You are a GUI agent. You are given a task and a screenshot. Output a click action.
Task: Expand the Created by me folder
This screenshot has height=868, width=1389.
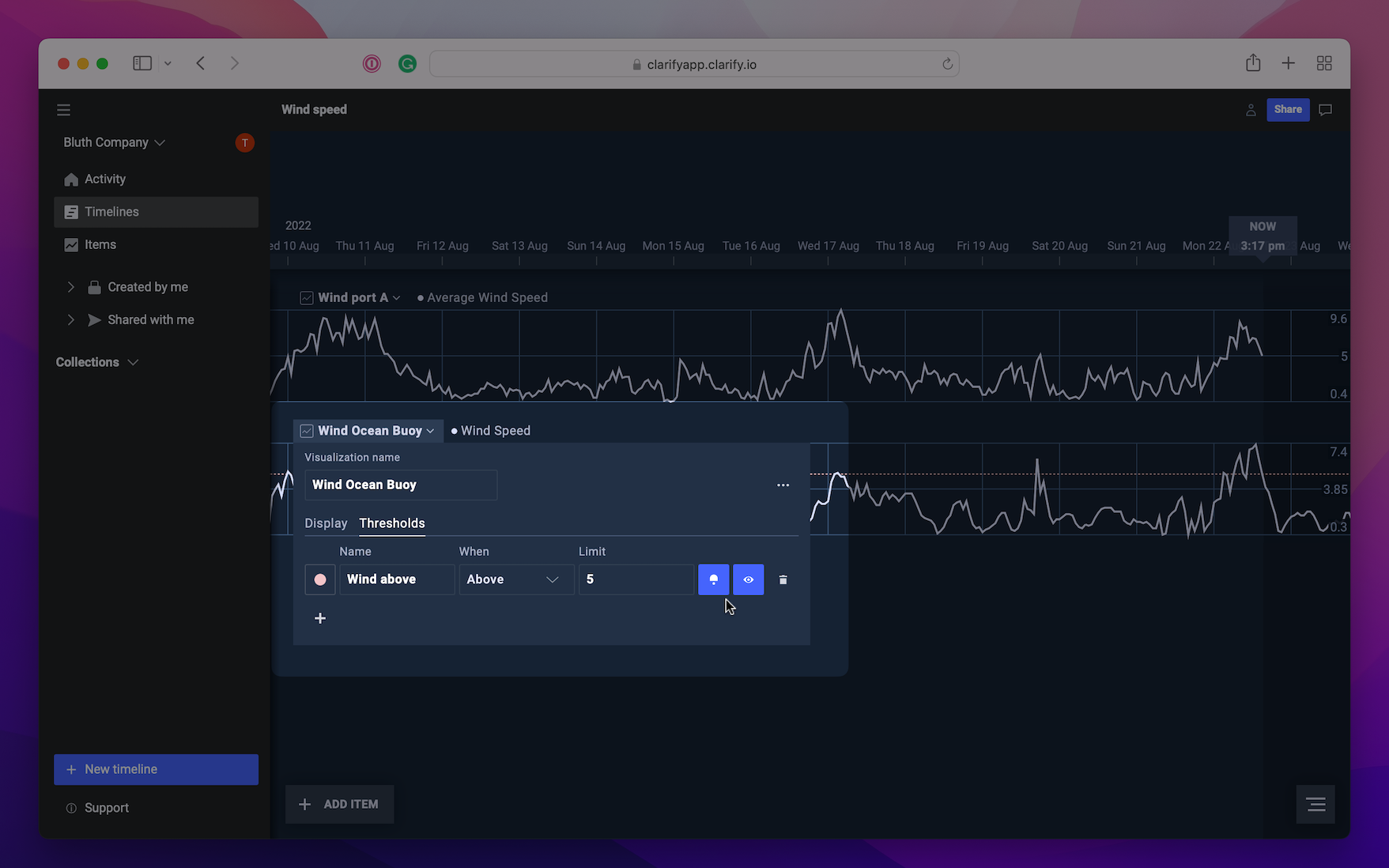(71, 287)
